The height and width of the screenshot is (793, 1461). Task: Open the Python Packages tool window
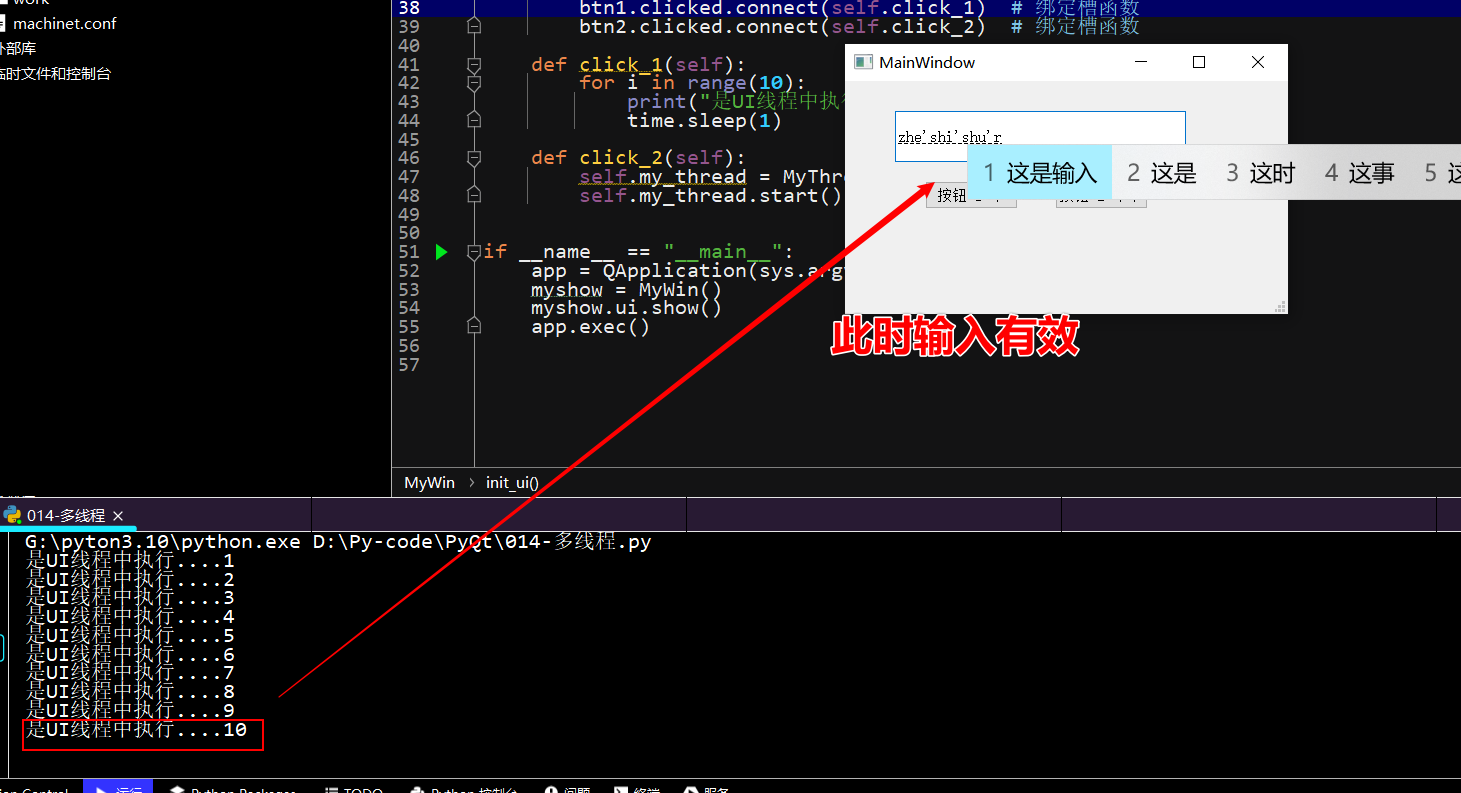coord(233,788)
